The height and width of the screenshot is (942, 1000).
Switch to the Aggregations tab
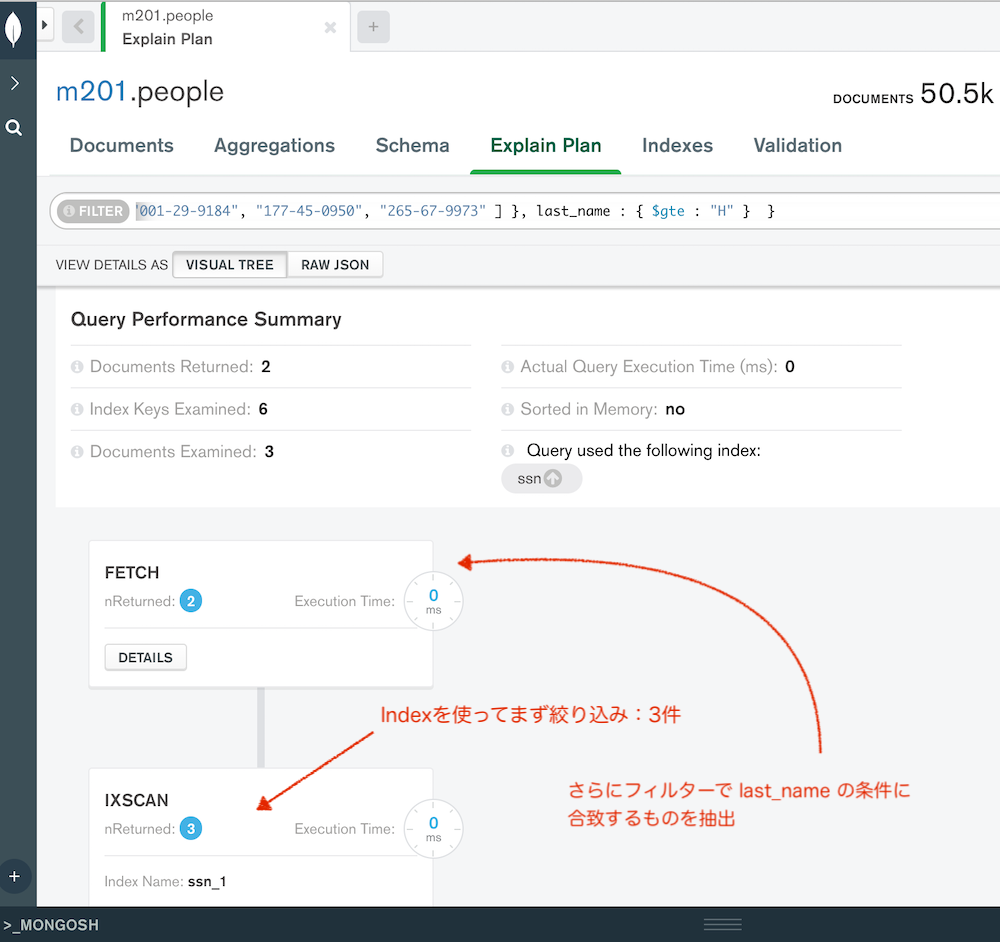pyautogui.click(x=274, y=145)
